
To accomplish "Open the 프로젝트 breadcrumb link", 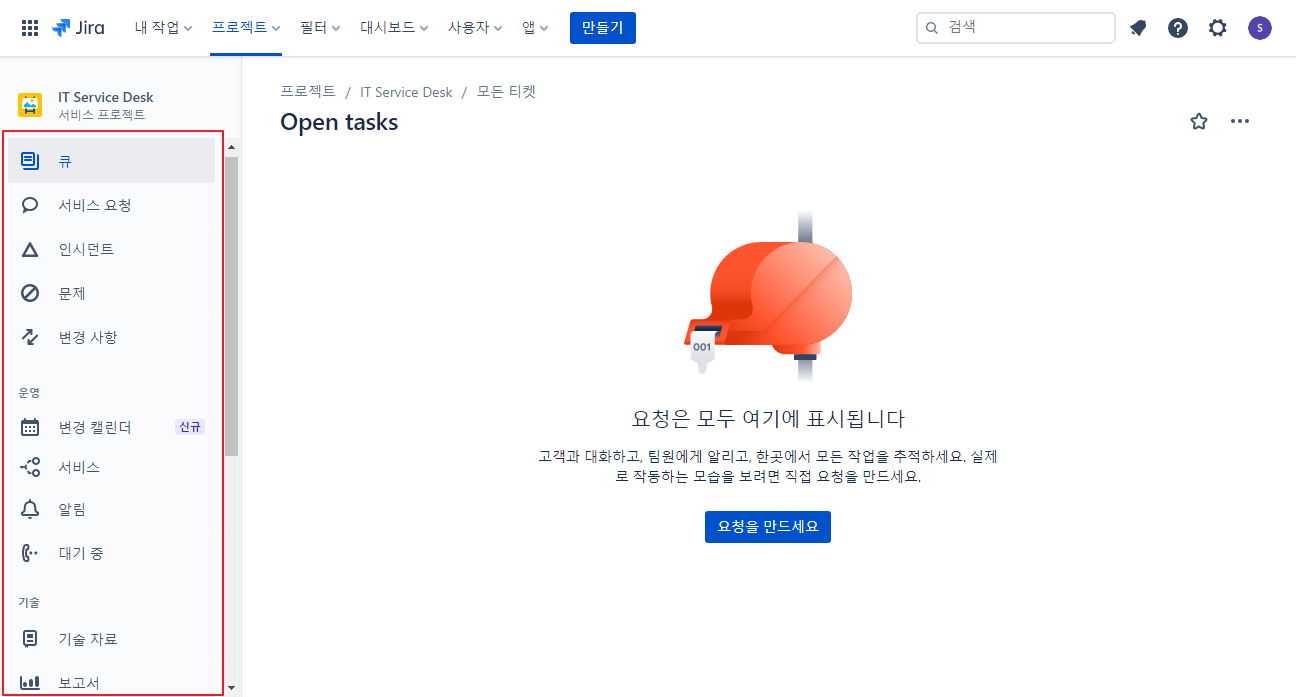I will pyautogui.click(x=308, y=92).
